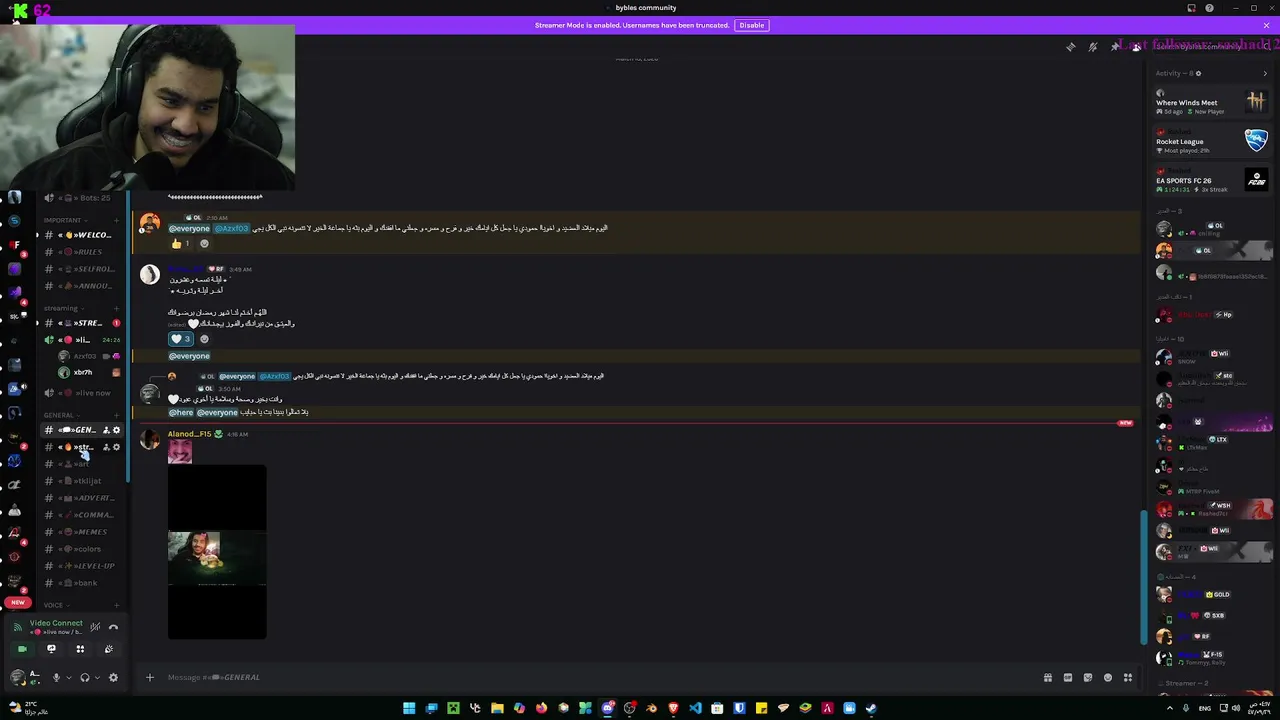Screen dimensions: 1280x720
Task: Open settings gear for GENERAL channel
Action: coord(116,430)
